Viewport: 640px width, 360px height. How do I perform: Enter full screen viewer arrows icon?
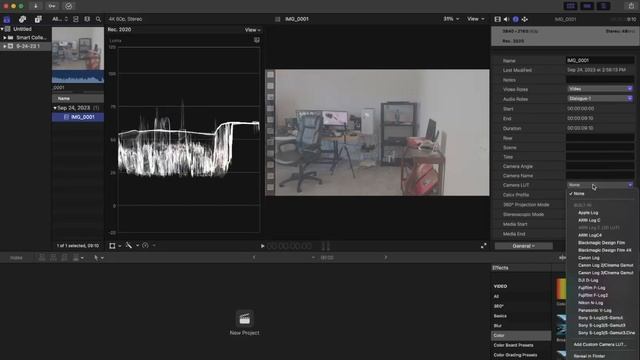click(484, 245)
